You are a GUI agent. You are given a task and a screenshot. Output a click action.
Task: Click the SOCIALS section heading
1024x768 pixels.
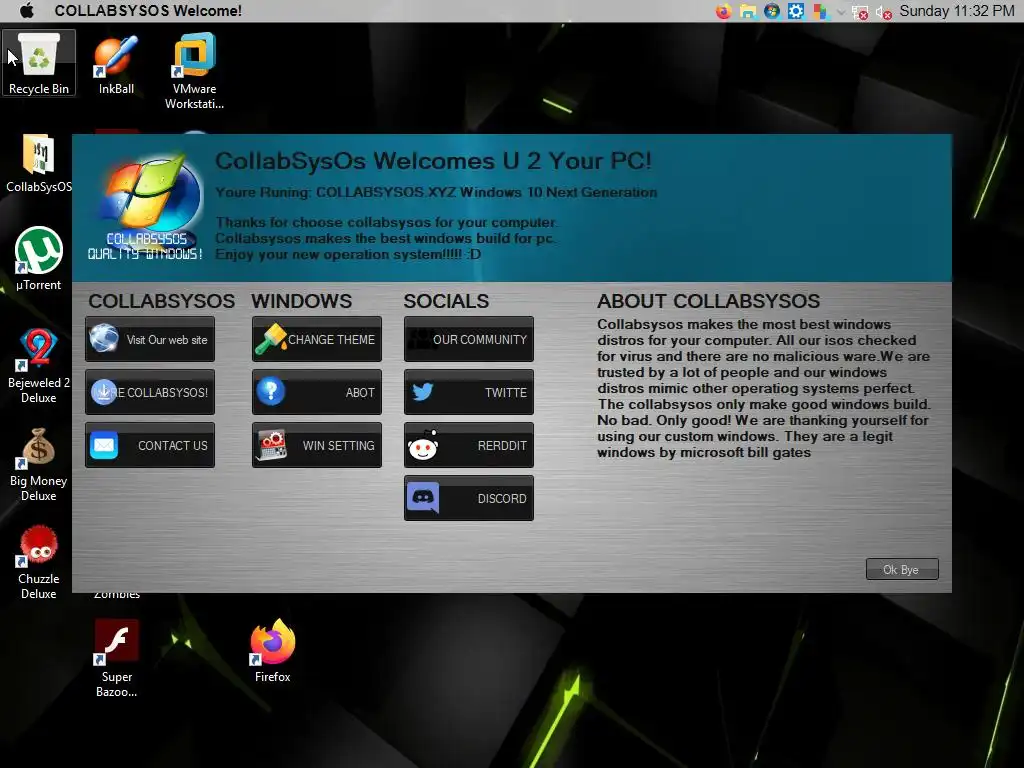(446, 301)
